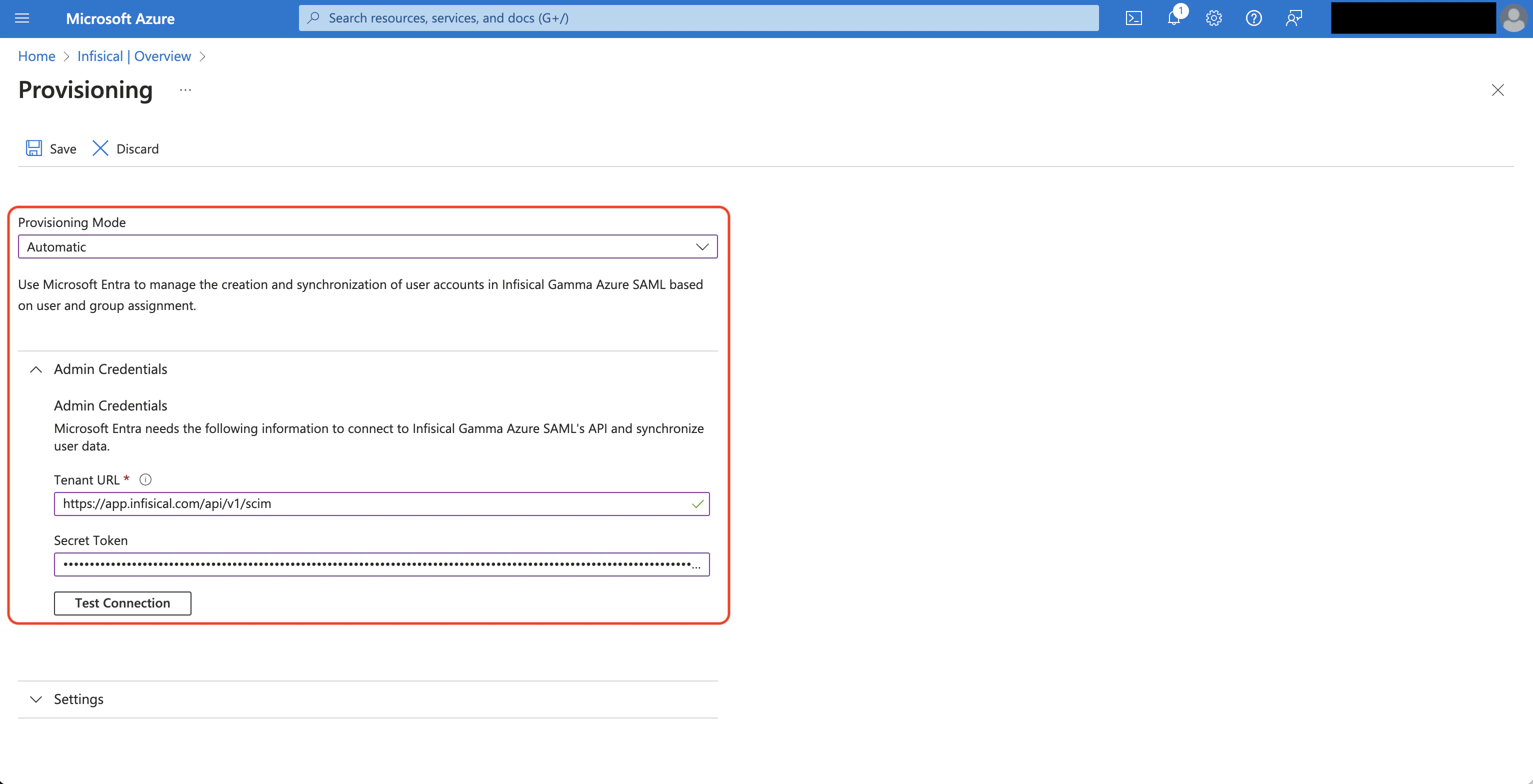Click the Microsoft Azure logo text

click(x=120, y=18)
